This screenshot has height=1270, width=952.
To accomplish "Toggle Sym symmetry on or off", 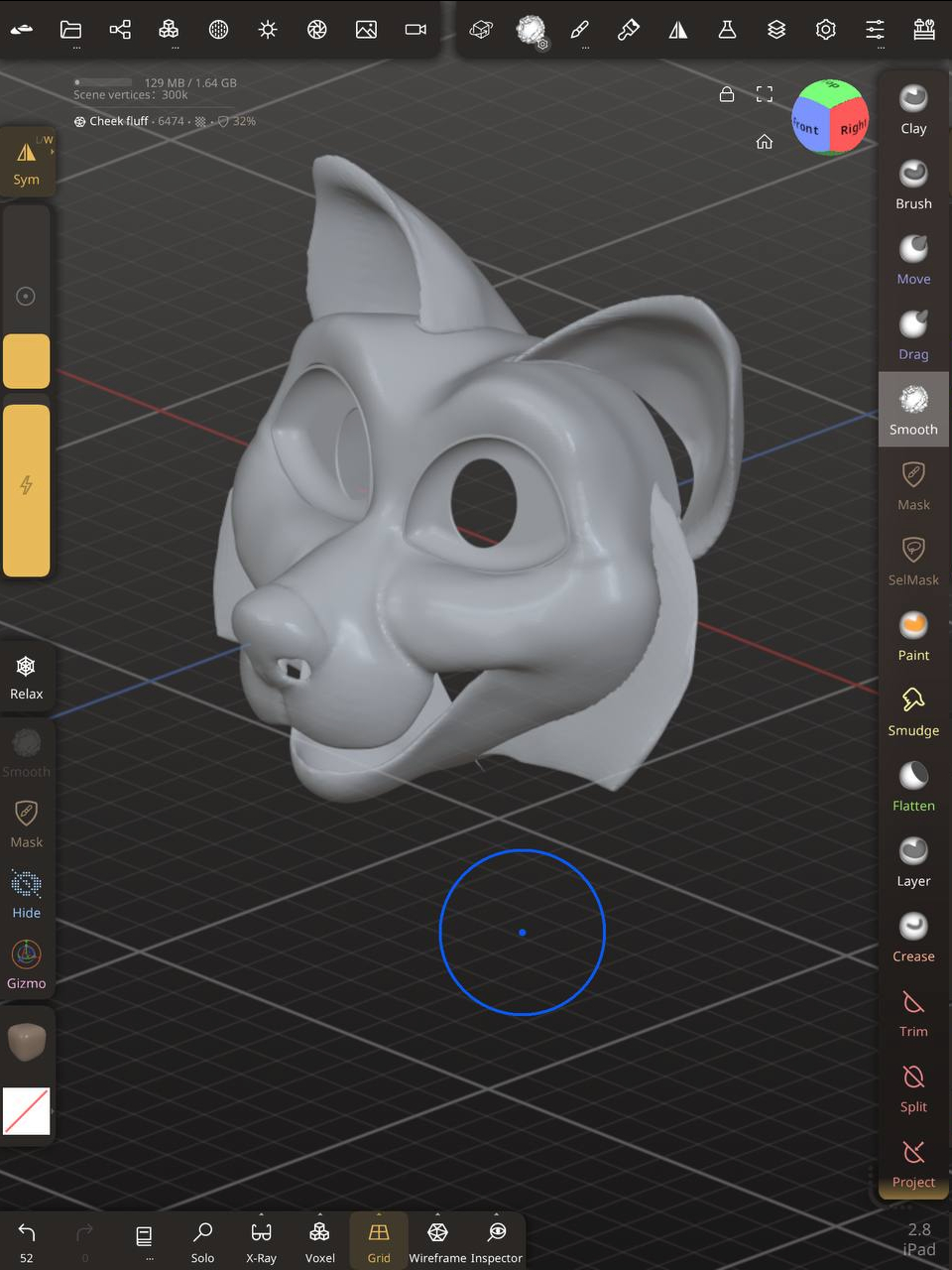I will tap(27, 162).
